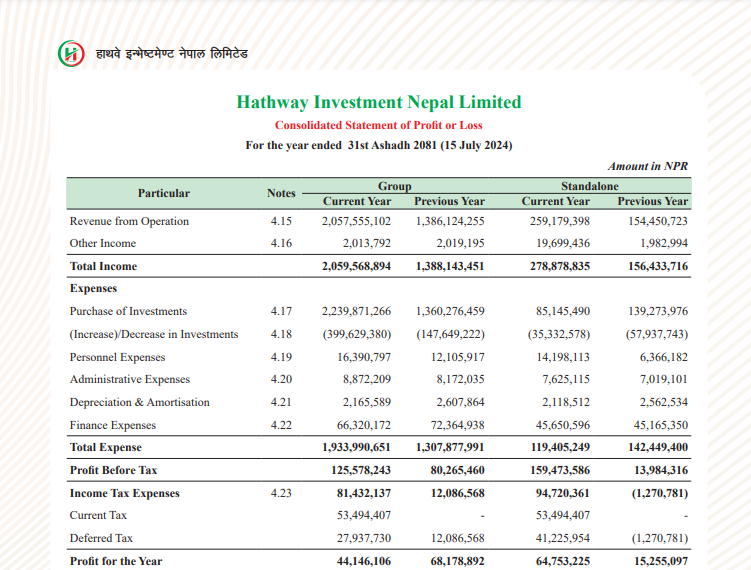
Task: Click note reference 4.23
Action: pos(281,493)
